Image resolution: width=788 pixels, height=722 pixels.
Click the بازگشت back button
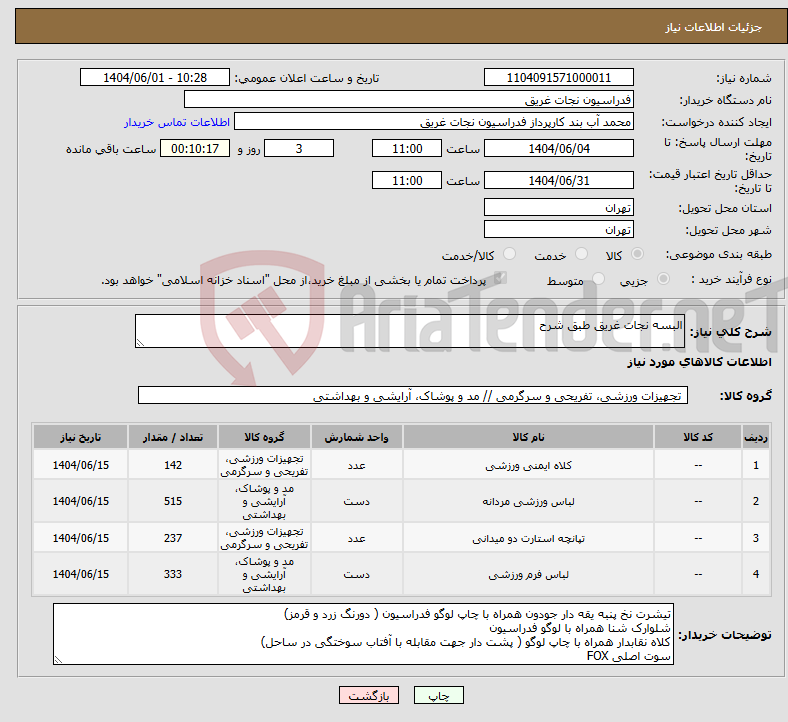369,695
